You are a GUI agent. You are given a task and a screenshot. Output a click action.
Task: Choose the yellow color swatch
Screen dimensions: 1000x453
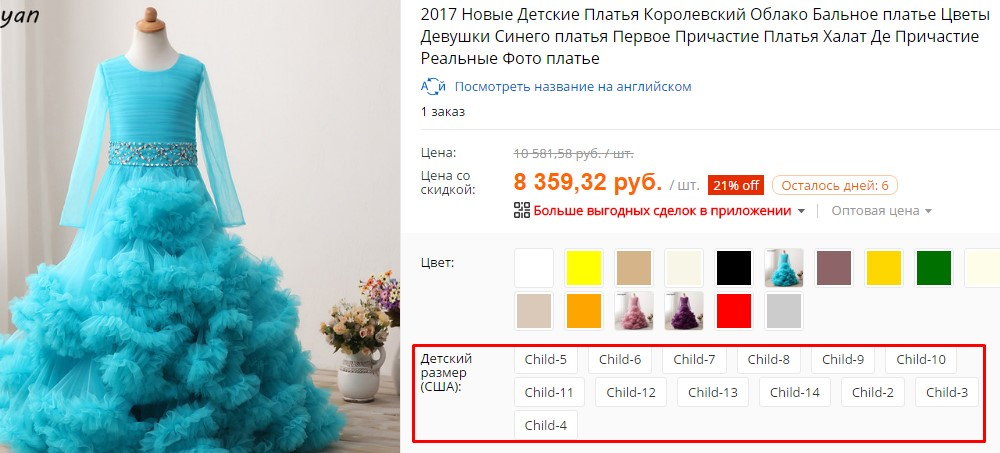point(584,268)
